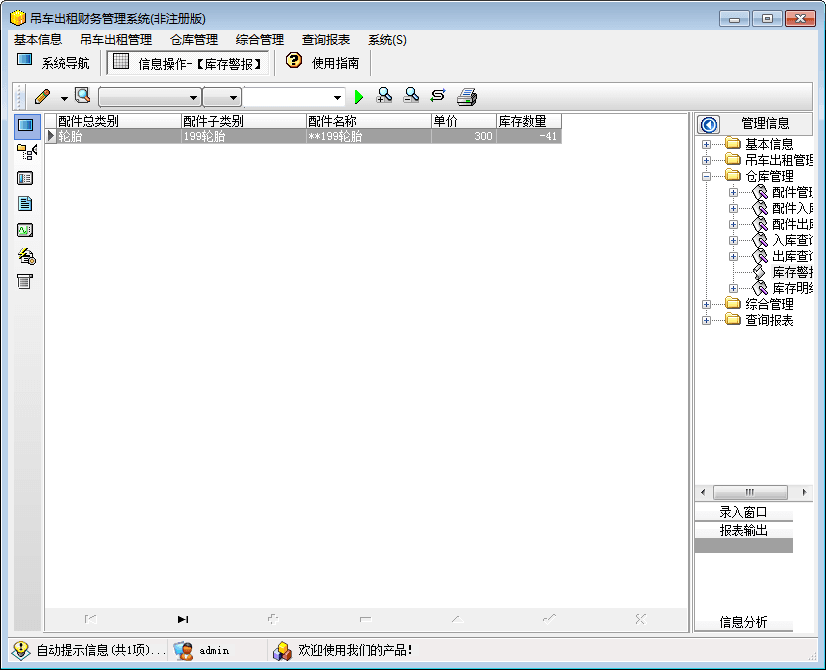
Task: Click the green run query arrow
Action: click(x=359, y=97)
